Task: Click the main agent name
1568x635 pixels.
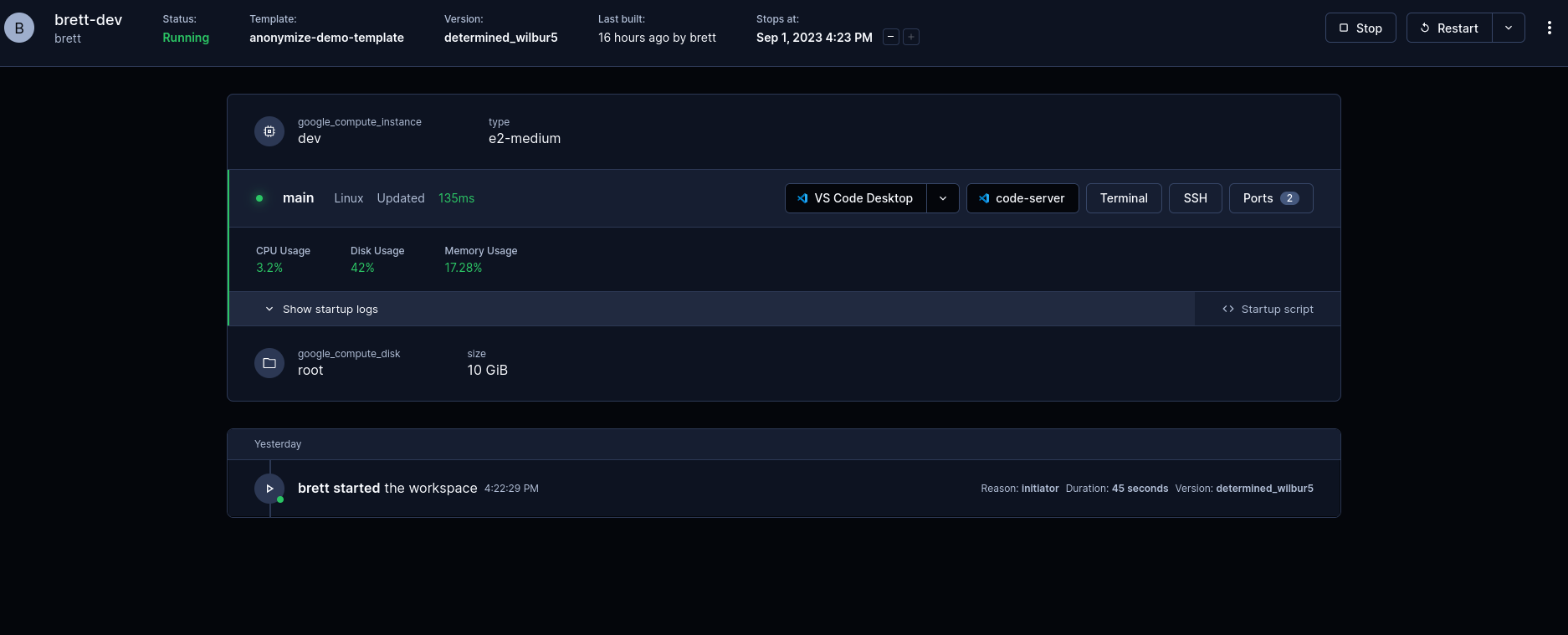Action: (298, 198)
